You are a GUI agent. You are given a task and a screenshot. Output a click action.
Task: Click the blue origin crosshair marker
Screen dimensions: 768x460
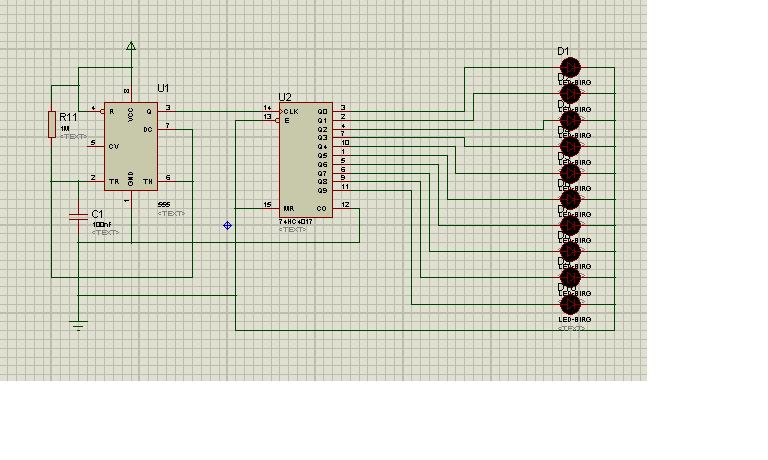227,225
